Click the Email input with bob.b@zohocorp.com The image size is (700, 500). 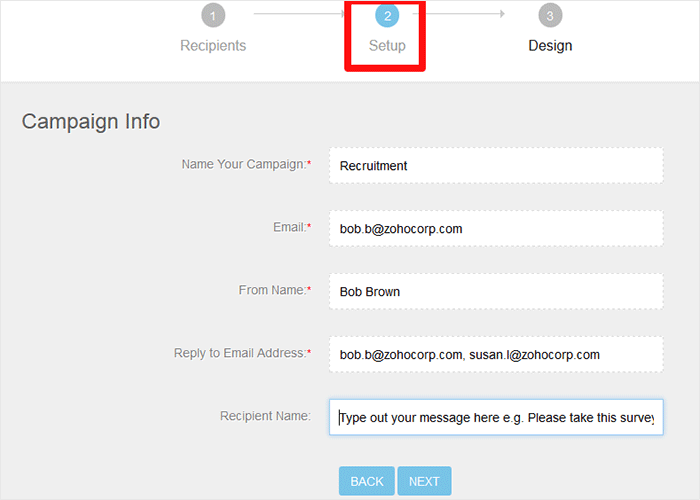coord(496,228)
